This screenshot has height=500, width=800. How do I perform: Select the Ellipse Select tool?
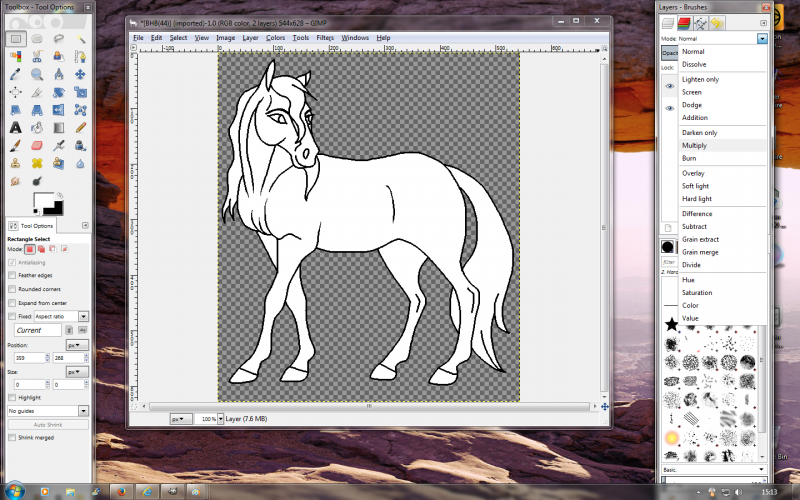tap(37, 39)
